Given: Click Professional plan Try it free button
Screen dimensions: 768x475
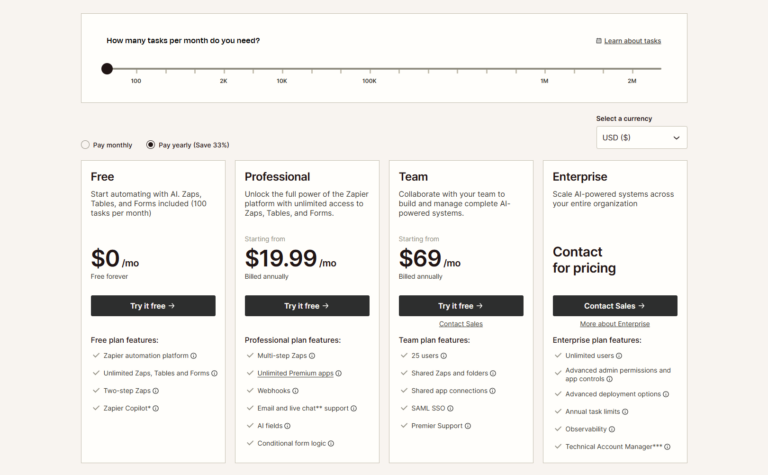Looking at the screenshot, I should tap(307, 306).
